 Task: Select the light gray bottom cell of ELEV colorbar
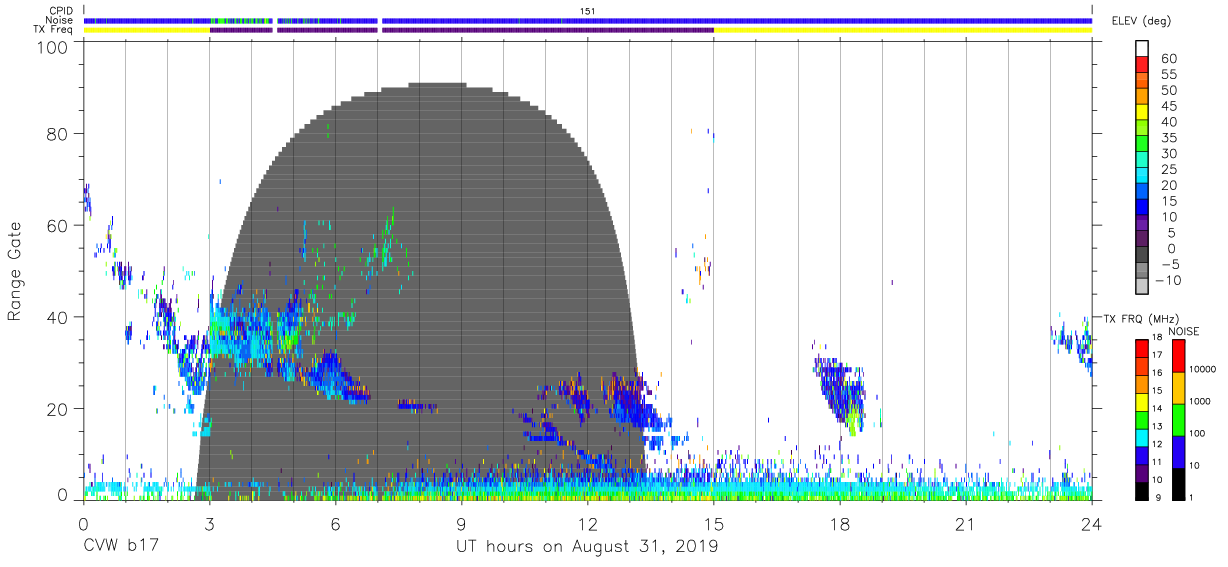coord(1141,288)
